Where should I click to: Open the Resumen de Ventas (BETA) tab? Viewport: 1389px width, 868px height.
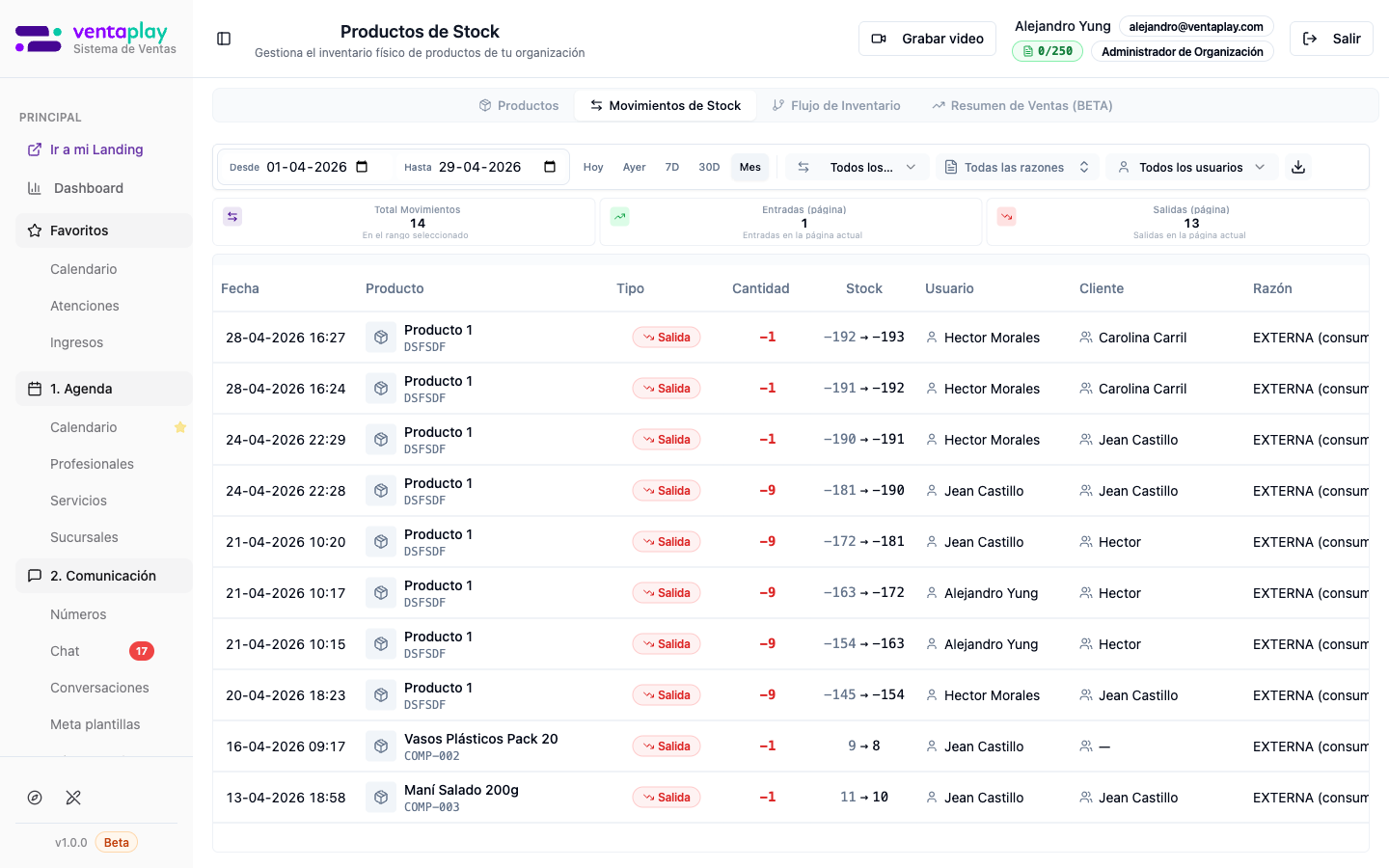(x=1021, y=105)
